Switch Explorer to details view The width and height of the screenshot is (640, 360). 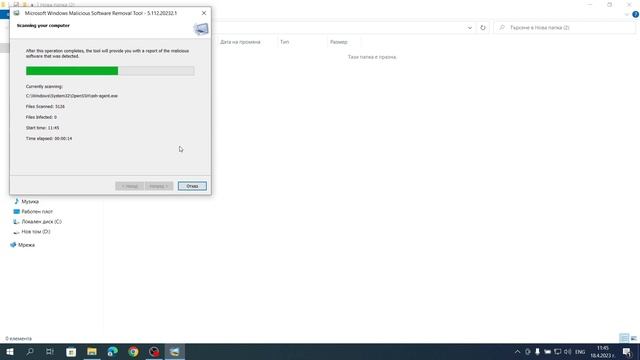click(x=624, y=338)
